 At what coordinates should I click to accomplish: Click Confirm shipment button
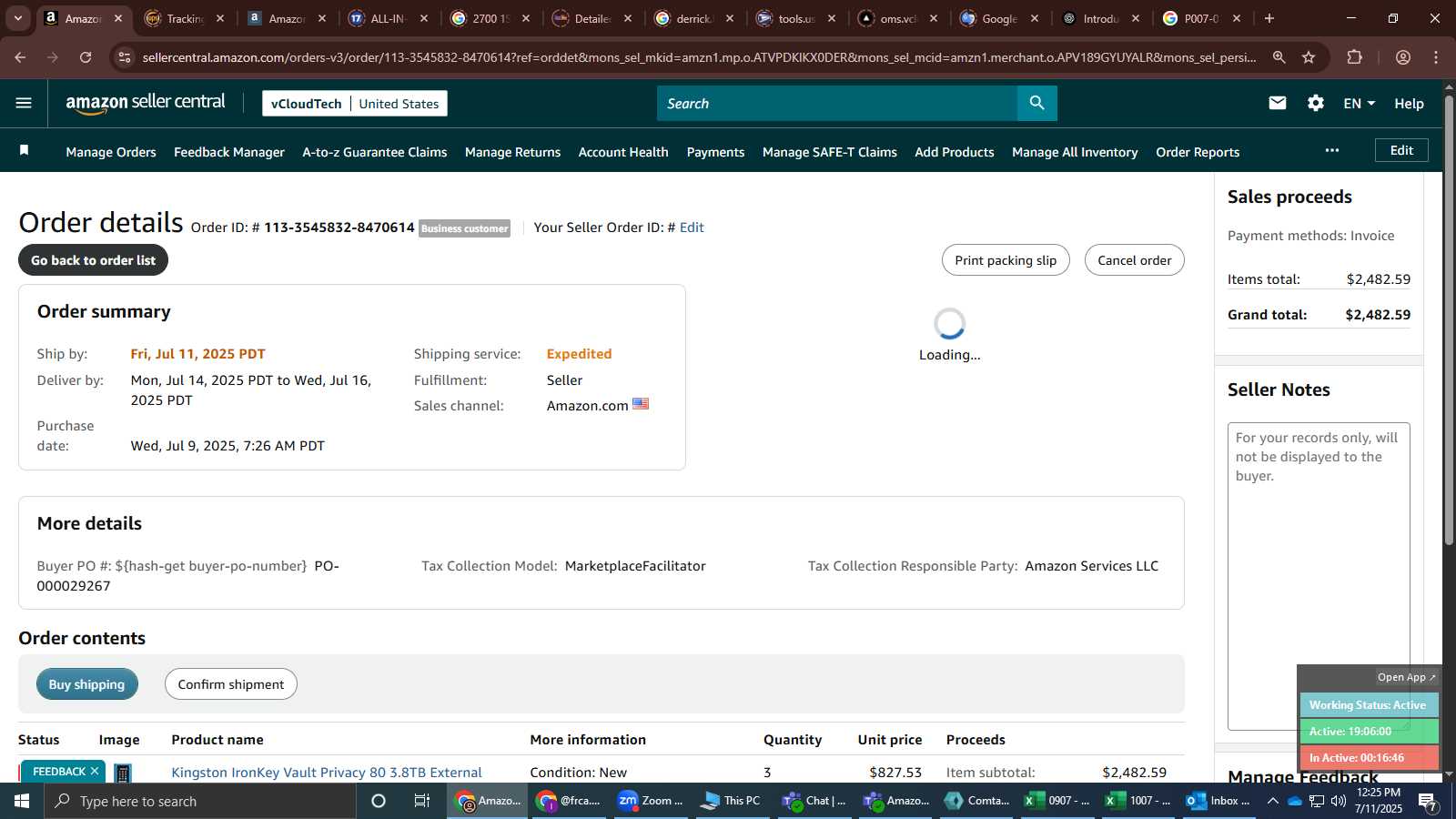click(x=230, y=684)
